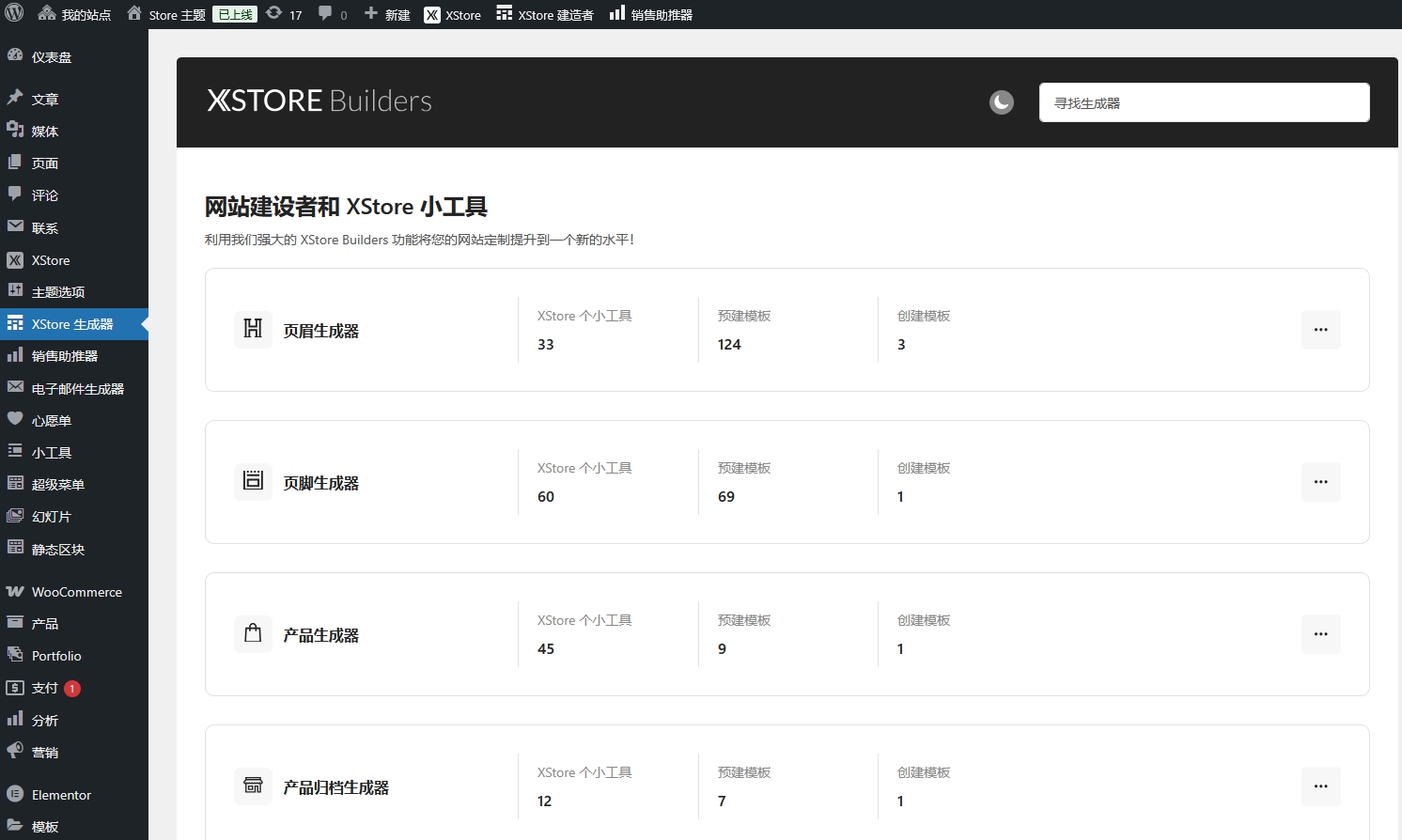Screen dimensions: 1402x840
Task: Open 产品 in sidebar
Action: click(x=74, y=624)
